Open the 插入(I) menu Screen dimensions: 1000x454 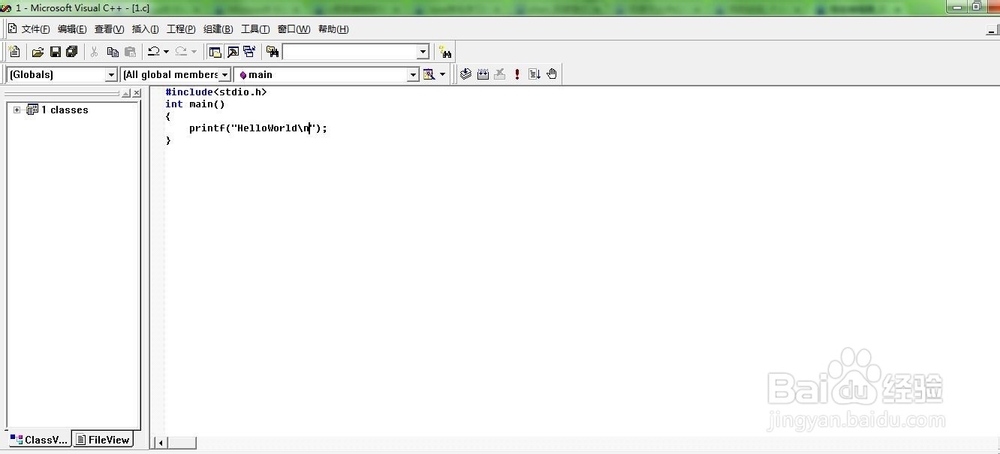coord(145,29)
